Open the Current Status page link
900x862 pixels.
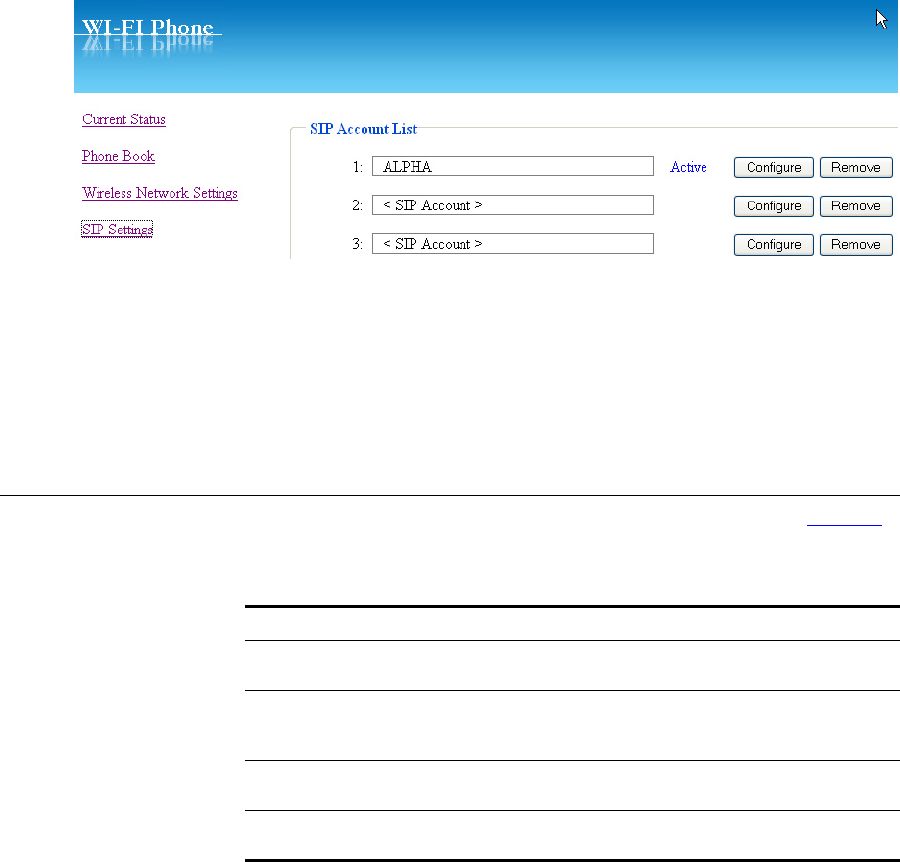[x=123, y=119]
